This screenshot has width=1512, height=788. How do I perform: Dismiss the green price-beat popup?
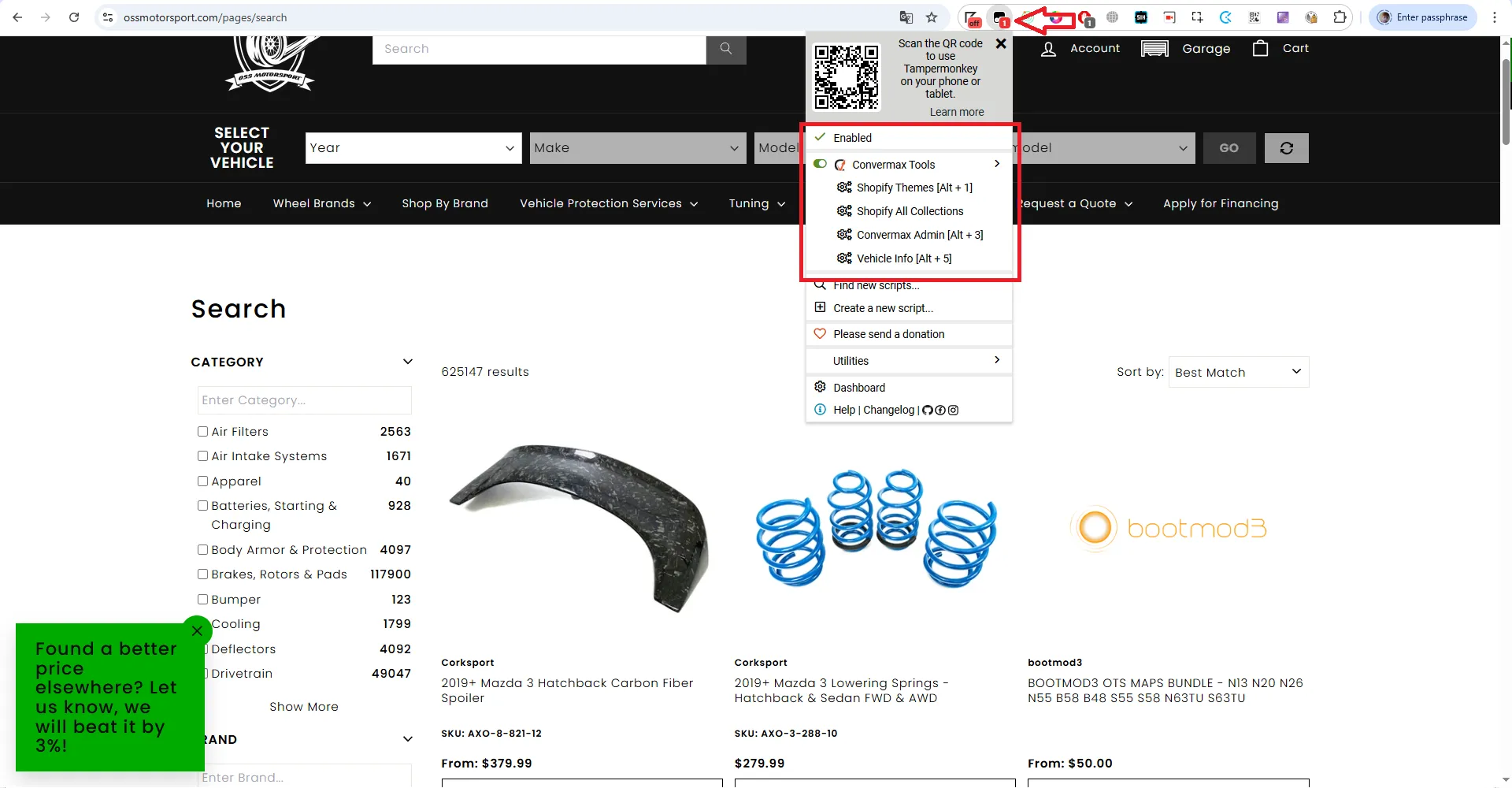pyautogui.click(x=197, y=630)
